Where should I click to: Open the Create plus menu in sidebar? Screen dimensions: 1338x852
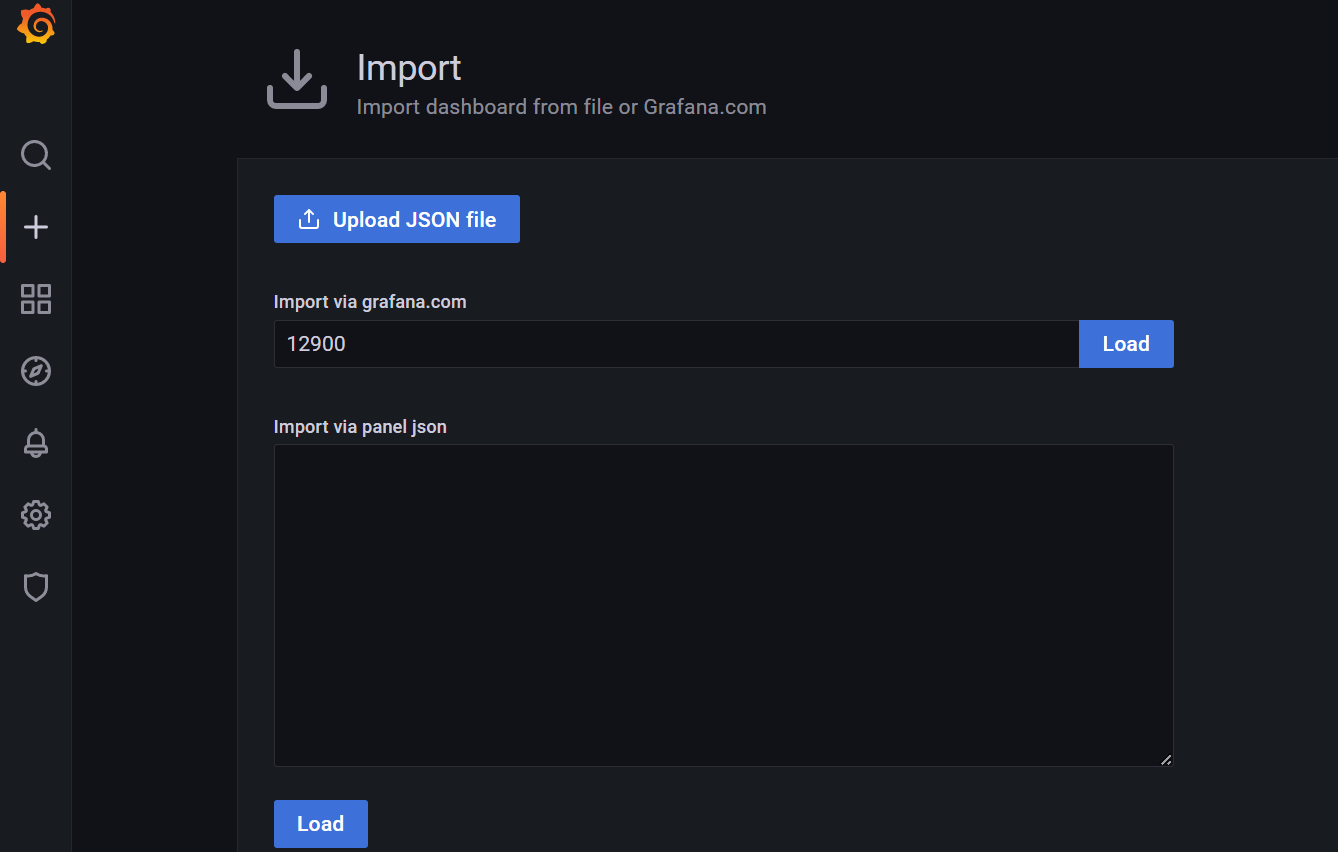pyautogui.click(x=36, y=227)
